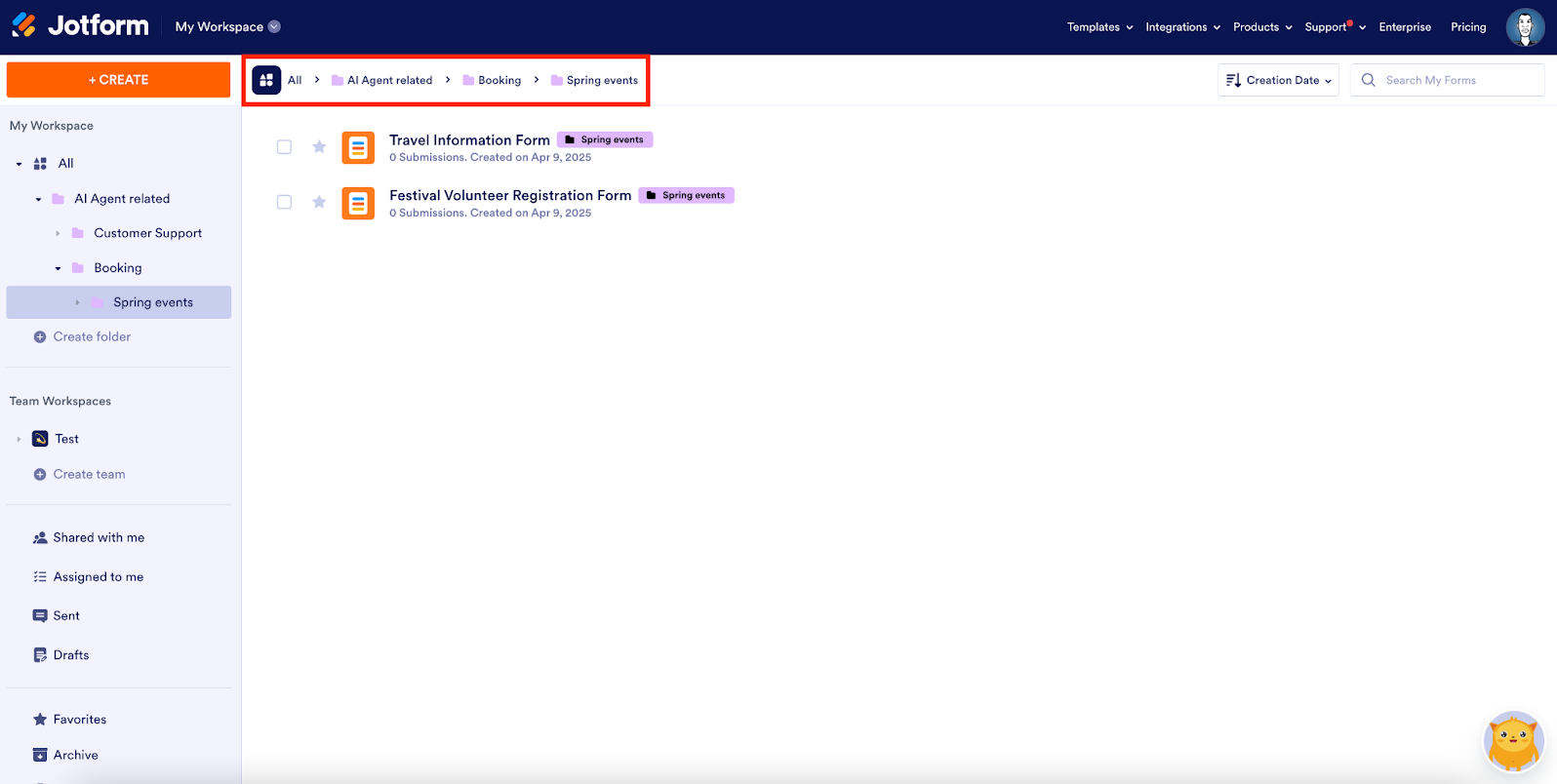Open the user profile avatar
This screenshot has height=784, width=1557.
(1525, 27)
